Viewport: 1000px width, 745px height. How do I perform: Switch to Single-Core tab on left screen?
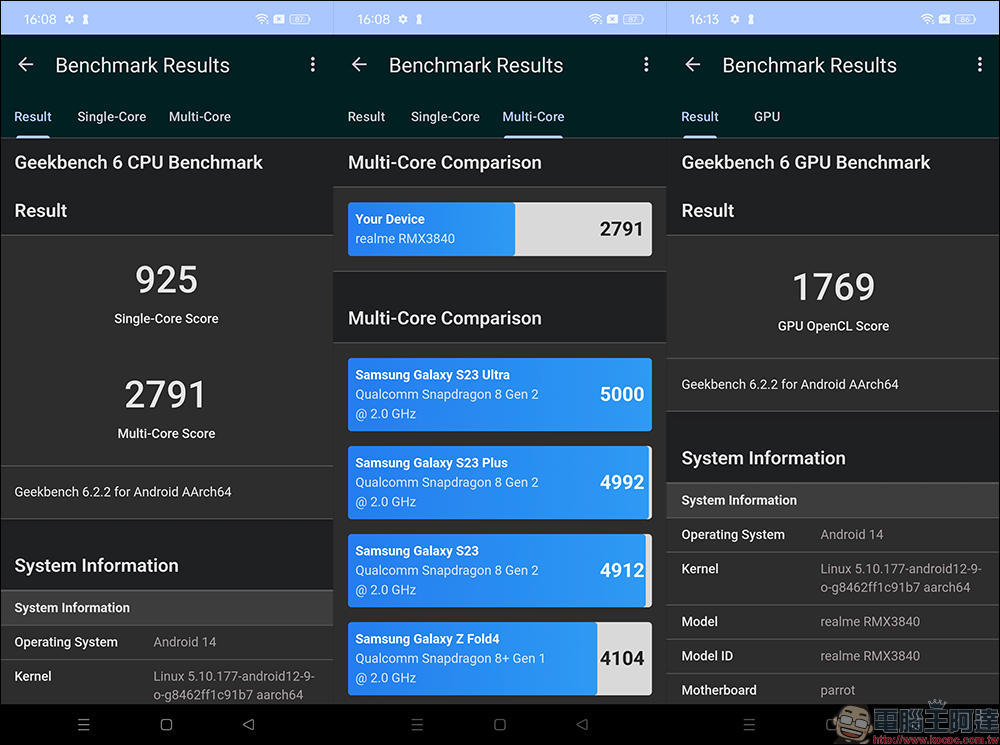tap(112, 117)
